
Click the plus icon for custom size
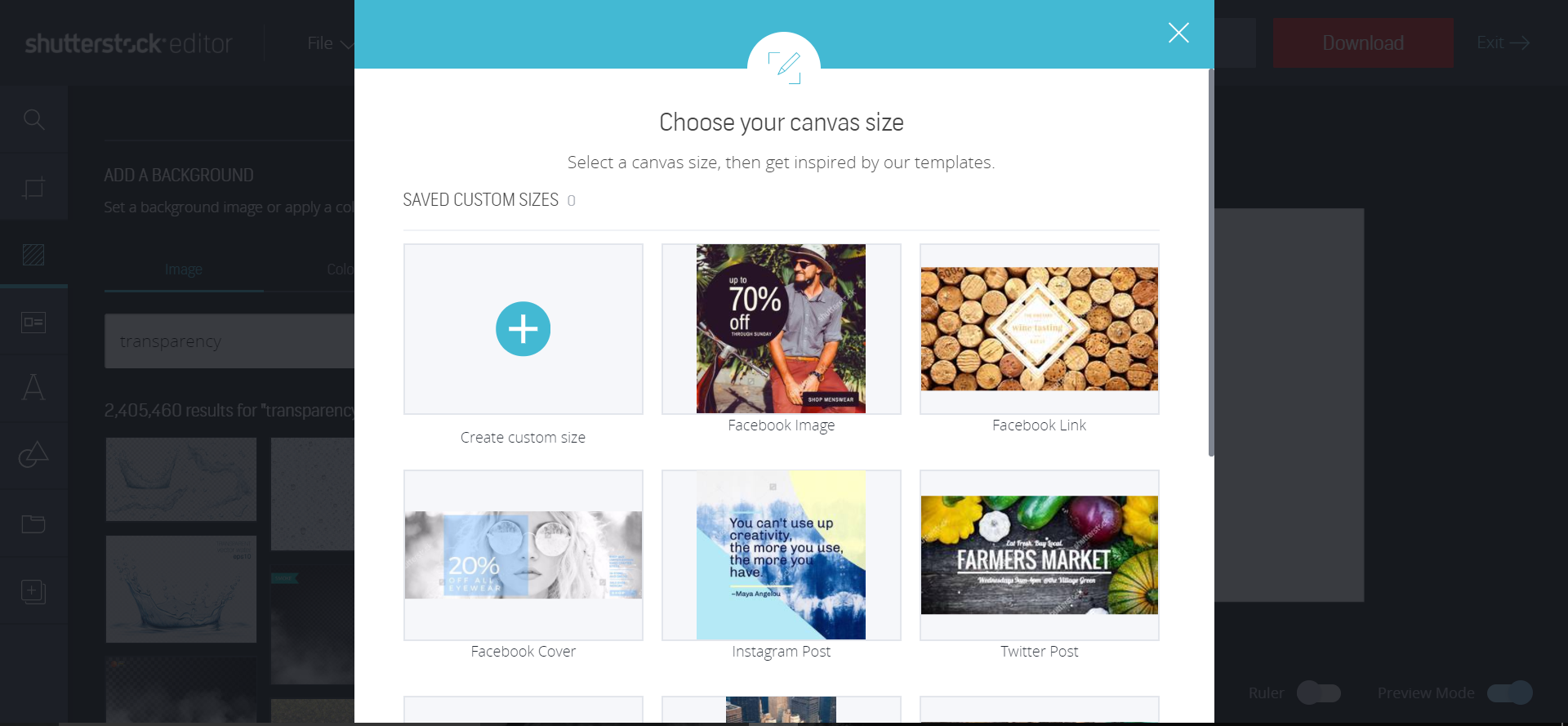(x=523, y=329)
